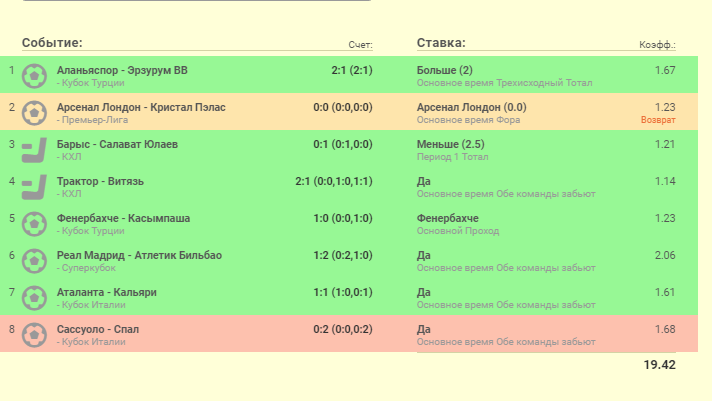Viewport: 712px width, 401px height.
Task: Click the hockey icon for Барыс - Салават Юлаев
Action: tap(35, 149)
